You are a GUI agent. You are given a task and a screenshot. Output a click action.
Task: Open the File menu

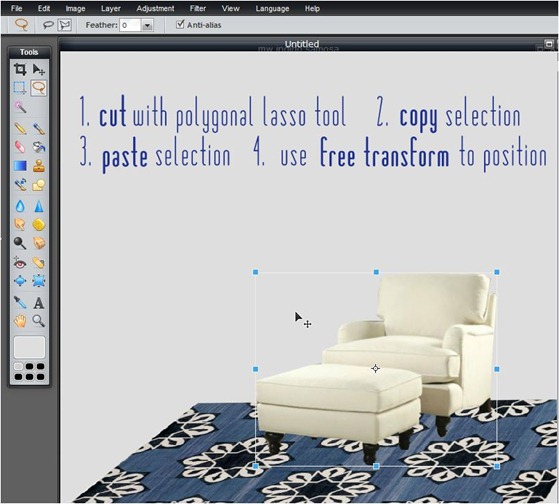16,8
